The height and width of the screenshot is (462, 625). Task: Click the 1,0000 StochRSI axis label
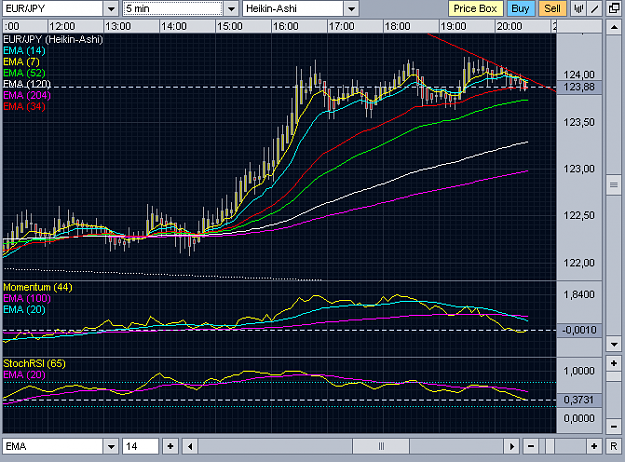(x=579, y=371)
